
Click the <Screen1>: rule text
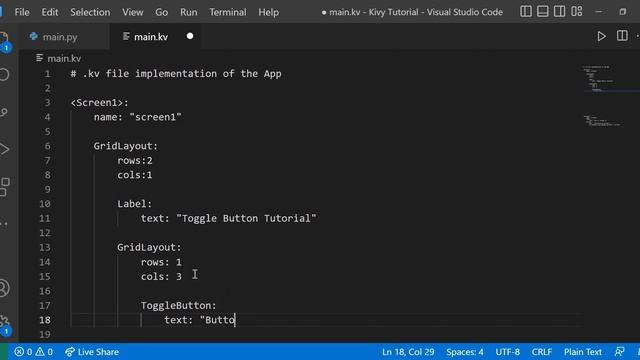(x=100, y=103)
